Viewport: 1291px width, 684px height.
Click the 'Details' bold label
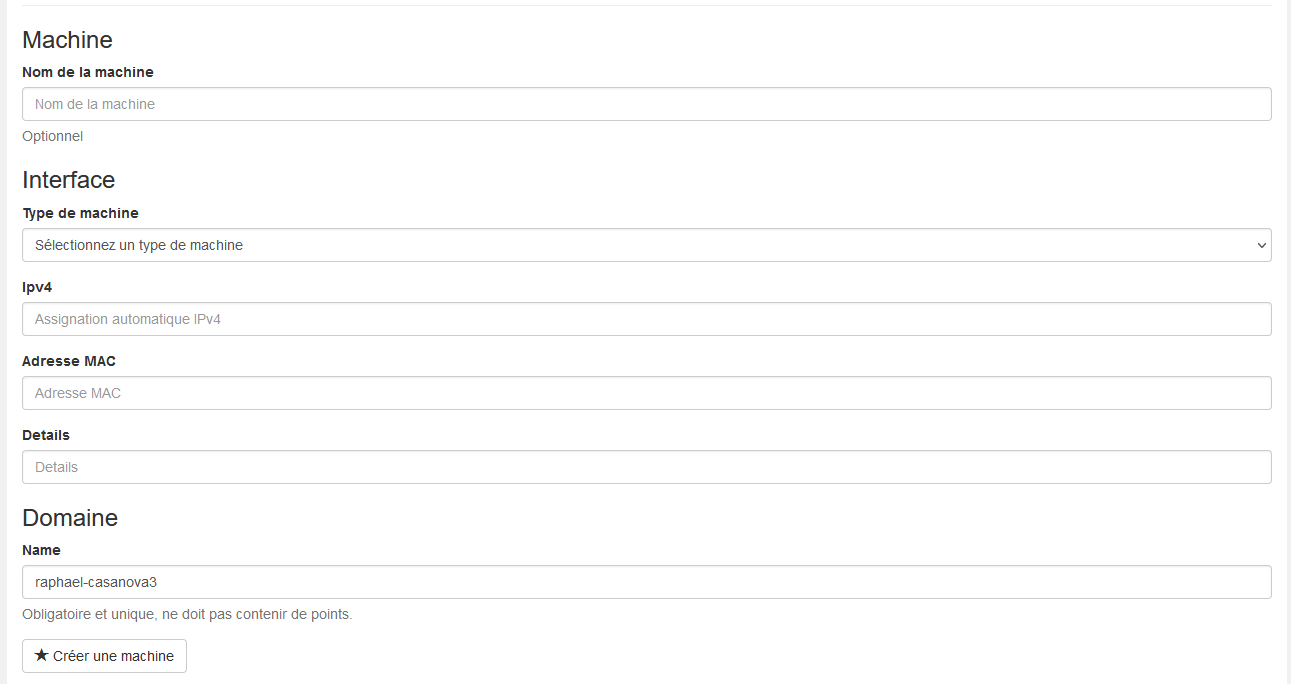(46, 435)
